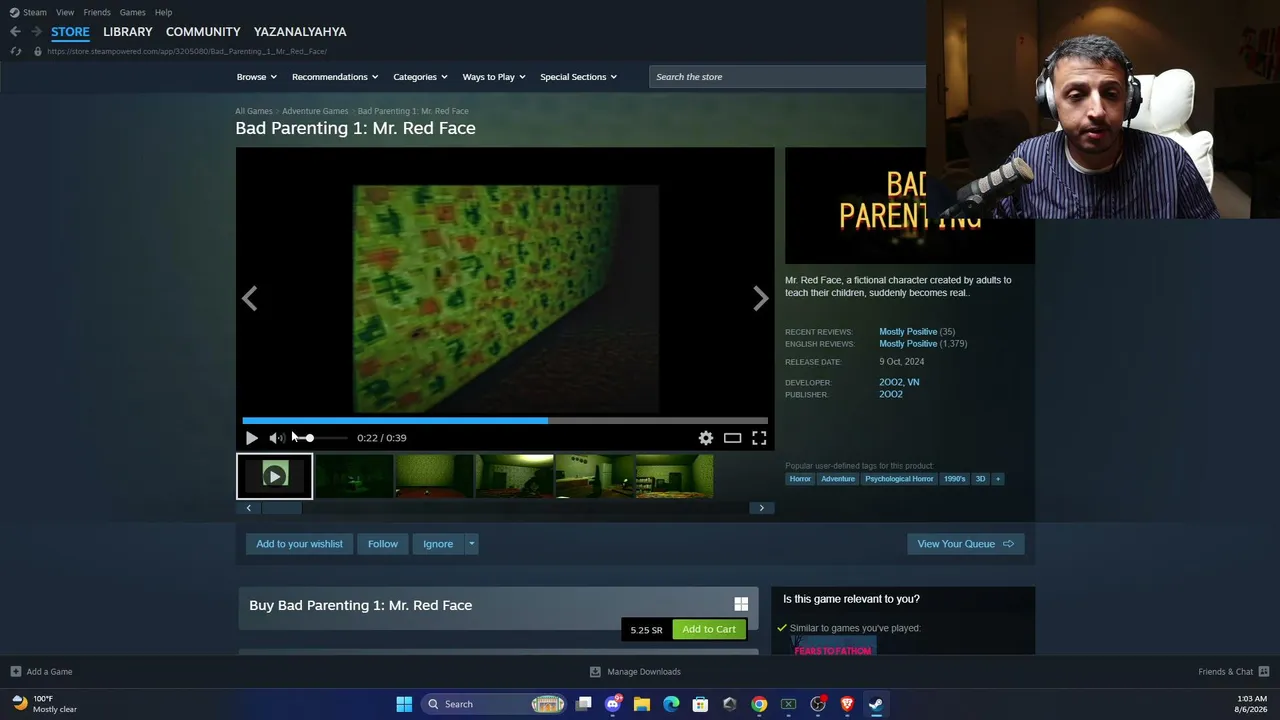Click the weather widget on the taskbar

pyautogui.click(x=45, y=704)
